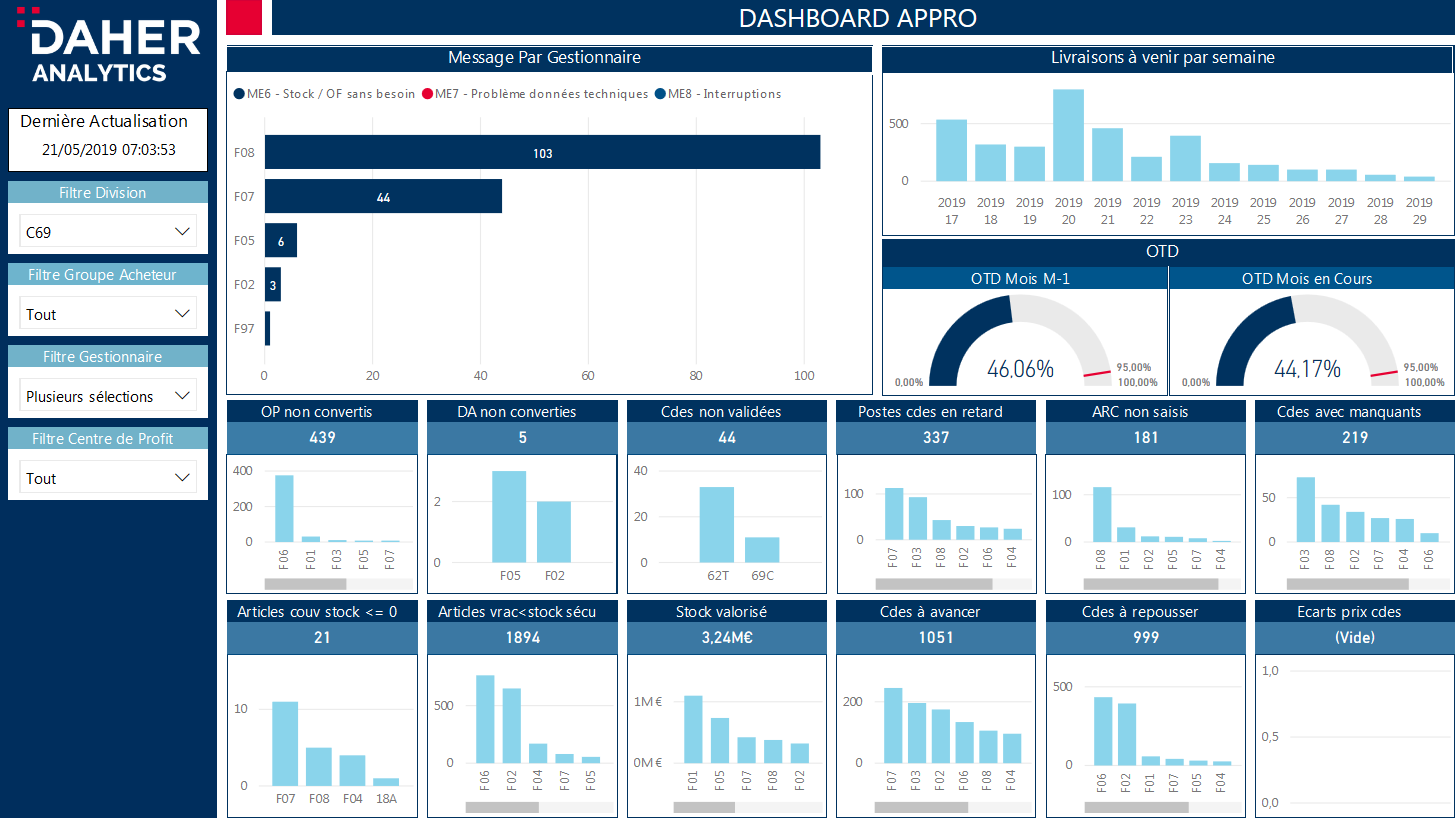Screen dimensions: 1455x818
Task: Click the 2019 week 20 deliveries bar
Action: point(1068,135)
